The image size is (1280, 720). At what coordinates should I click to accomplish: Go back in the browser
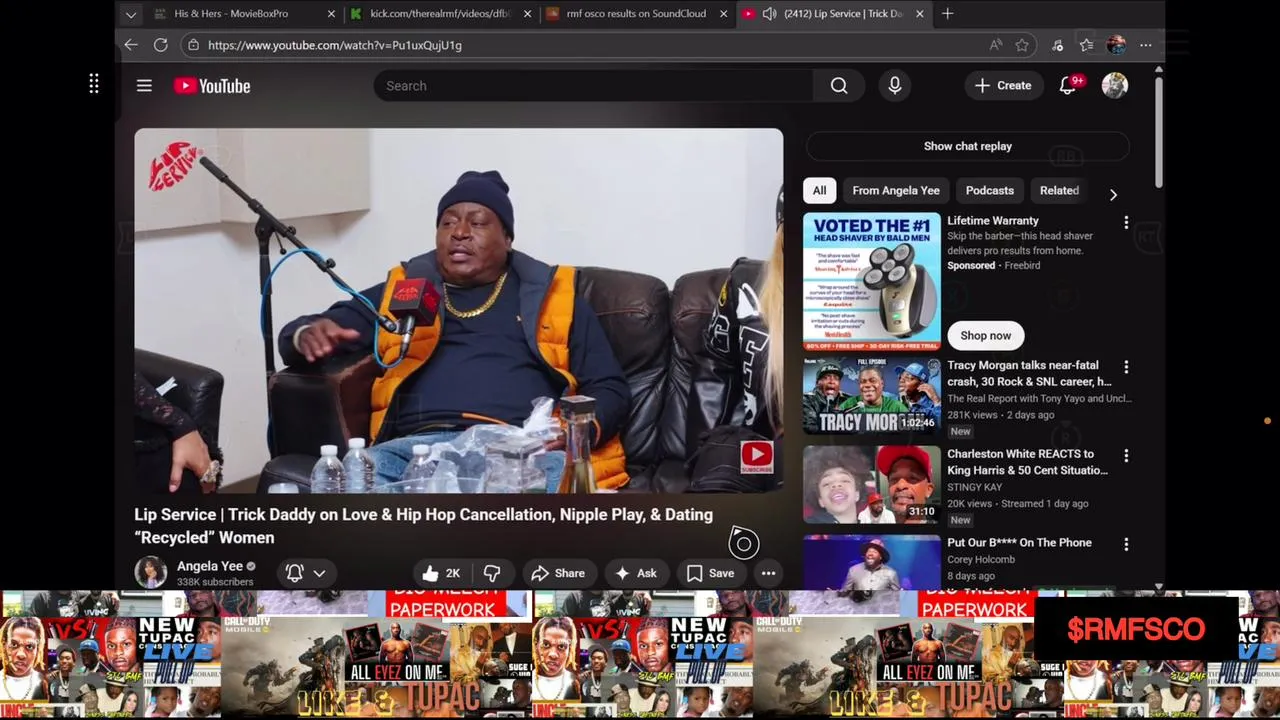point(131,45)
